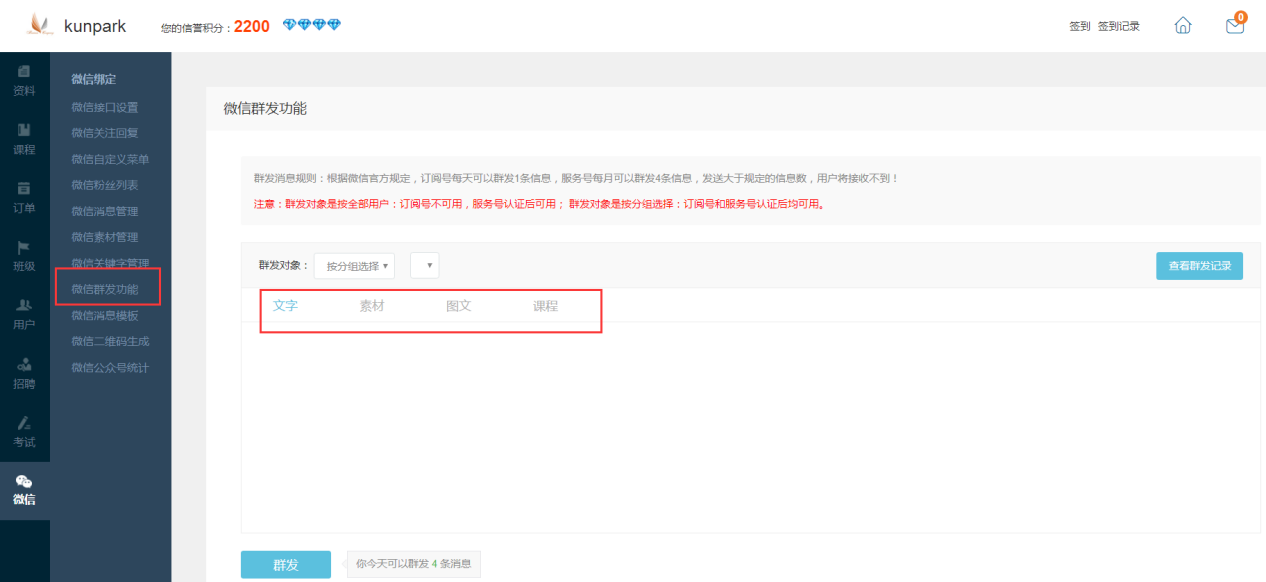Open 微信接口设置 menu item
This screenshot has width=1266, height=582.
pyautogui.click(x=105, y=107)
